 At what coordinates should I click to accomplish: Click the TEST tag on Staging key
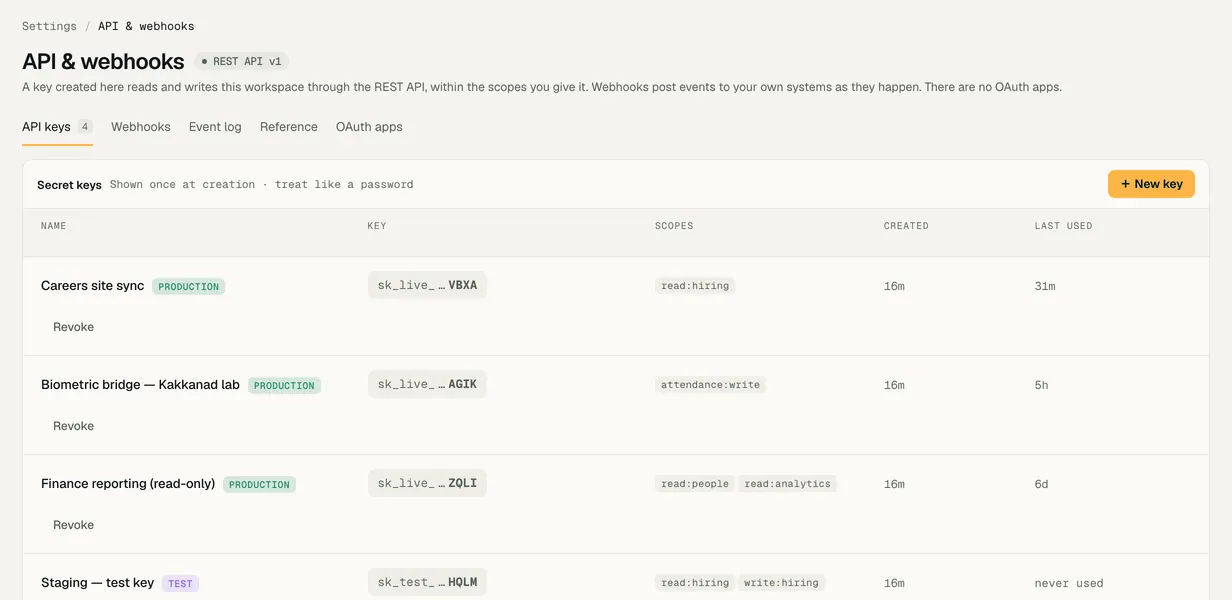click(x=180, y=584)
